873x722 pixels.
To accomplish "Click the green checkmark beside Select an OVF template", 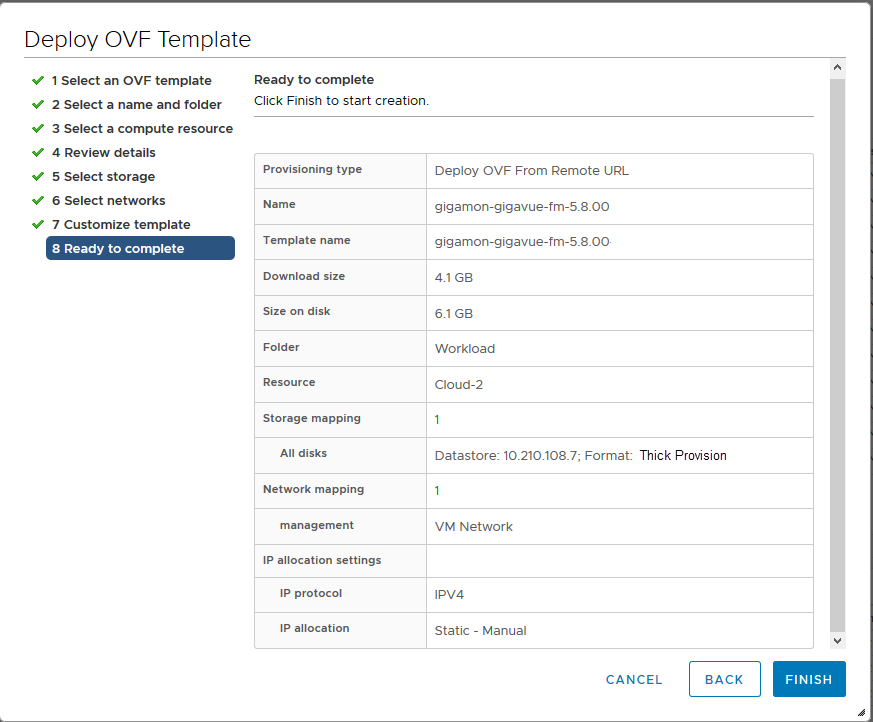I will [x=38, y=81].
